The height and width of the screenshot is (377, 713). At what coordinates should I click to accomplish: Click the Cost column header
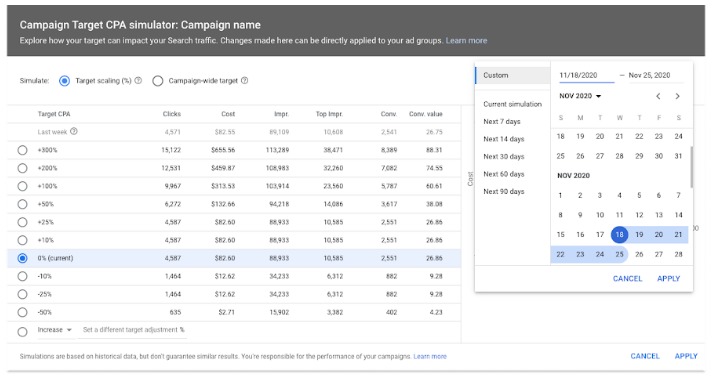click(x=228, y=114)
